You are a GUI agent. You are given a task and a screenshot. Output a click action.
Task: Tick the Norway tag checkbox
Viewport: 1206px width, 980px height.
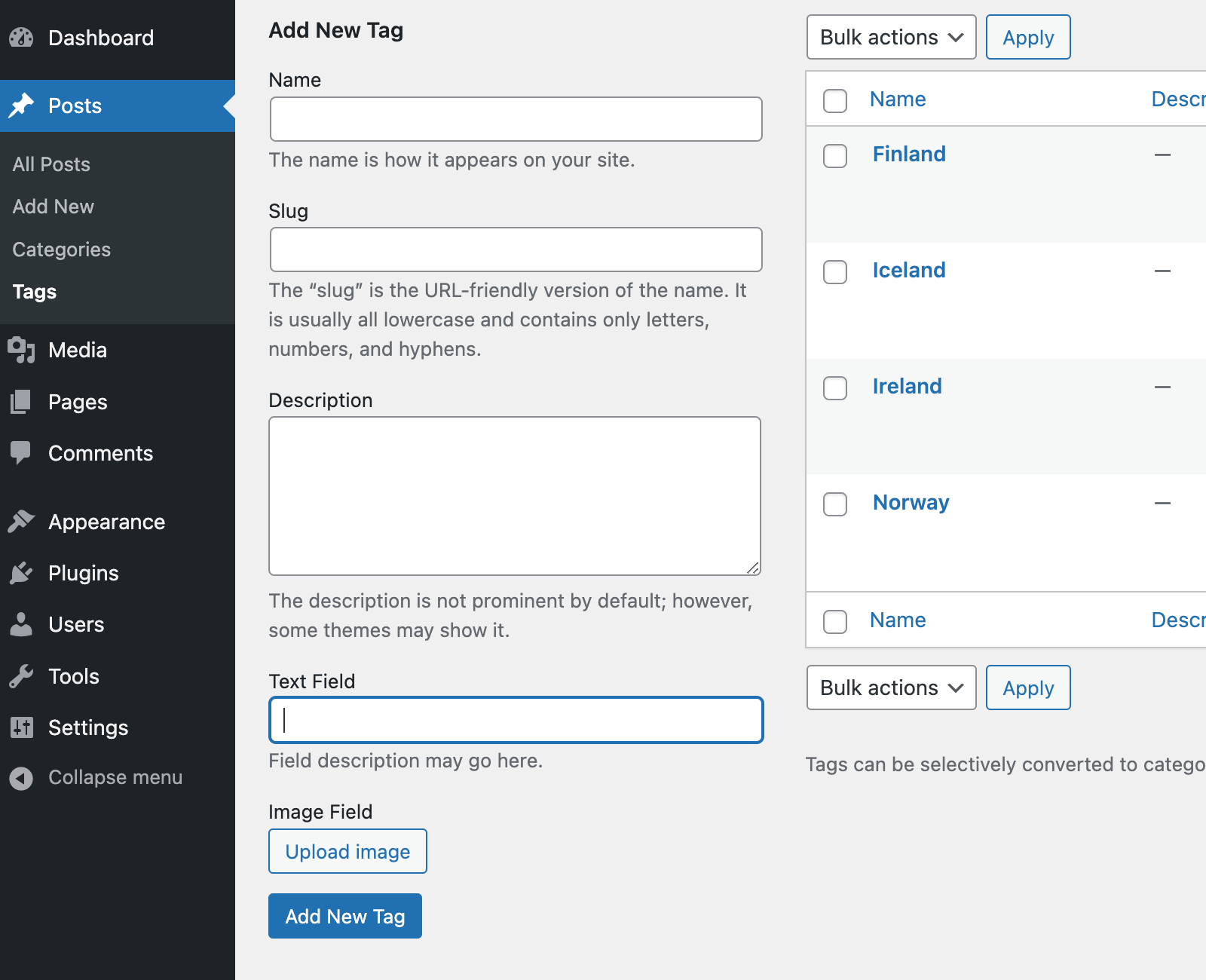click(x=834, y=504)
